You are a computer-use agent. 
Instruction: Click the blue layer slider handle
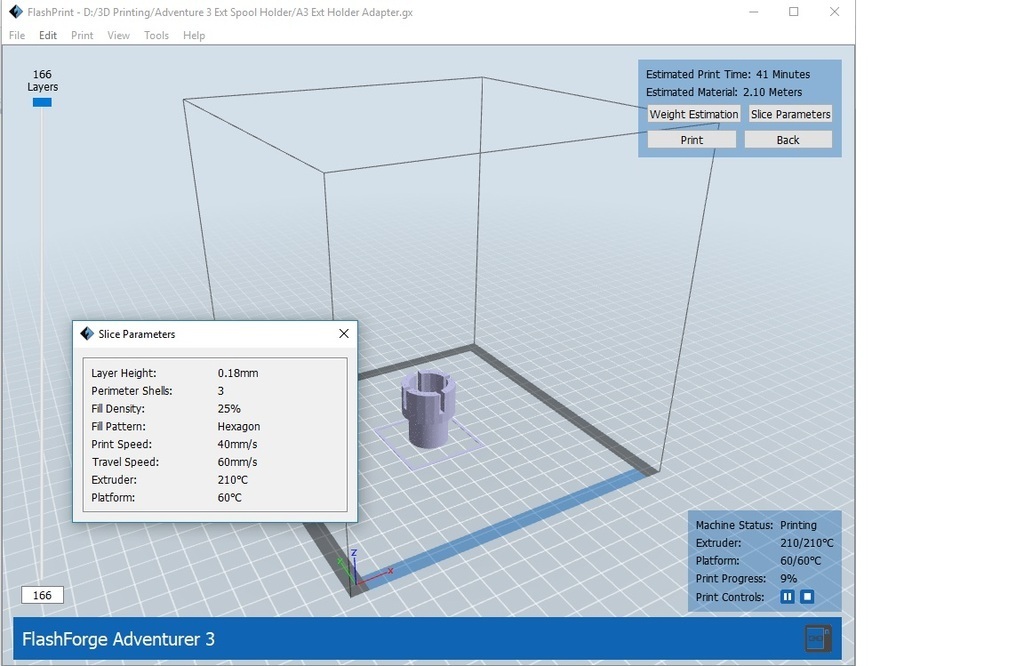coord(41,101)
